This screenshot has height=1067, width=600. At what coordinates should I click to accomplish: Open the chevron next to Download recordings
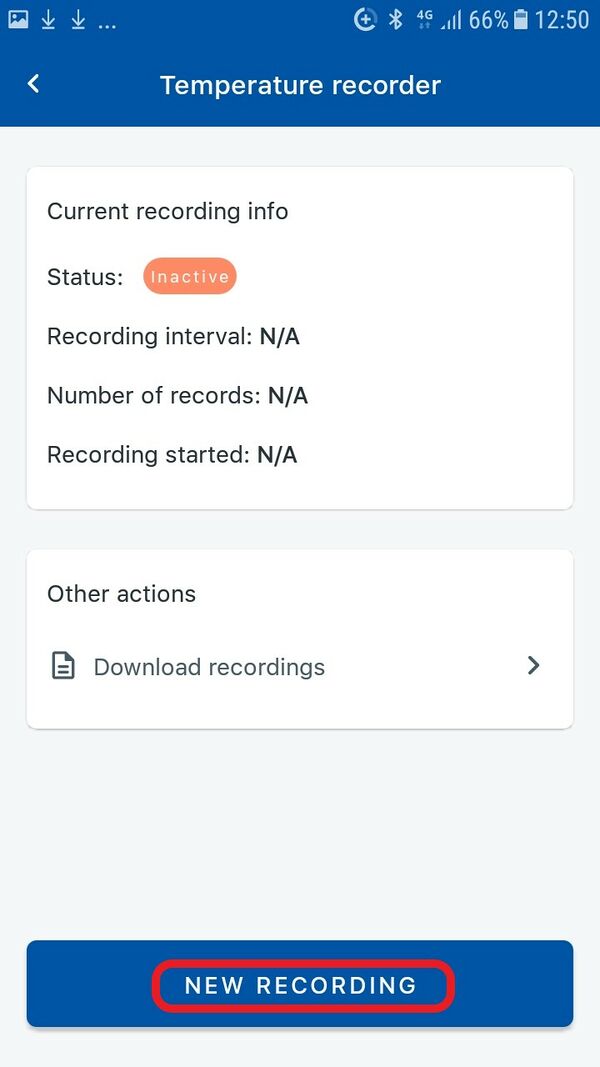[533, 666]
